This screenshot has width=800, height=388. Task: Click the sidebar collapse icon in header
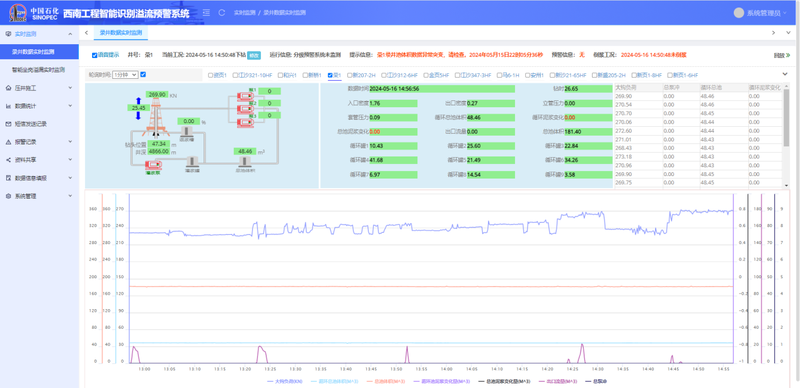click(x=206, y=12)
